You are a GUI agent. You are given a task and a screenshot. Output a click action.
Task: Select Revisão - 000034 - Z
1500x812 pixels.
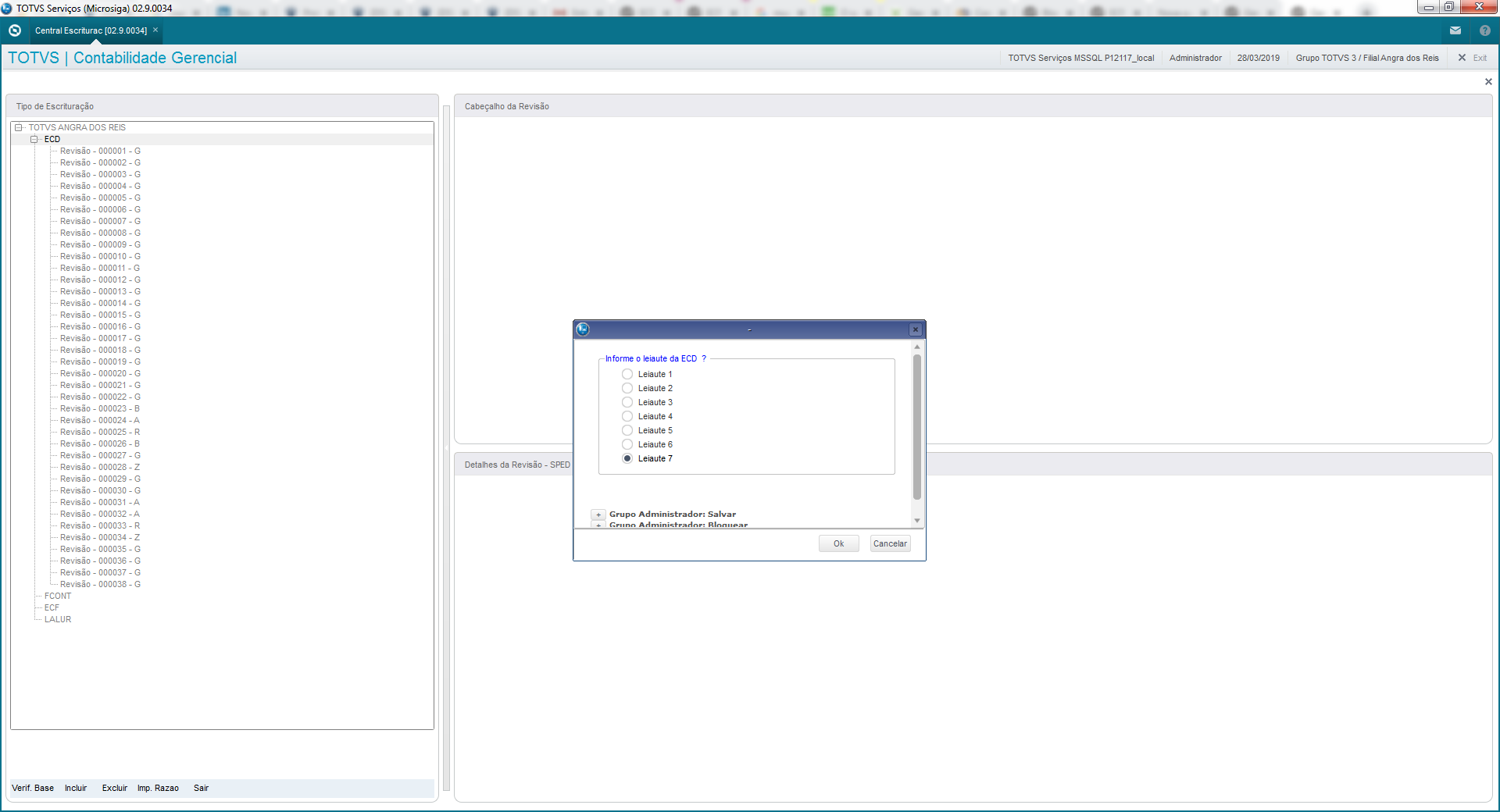(x=100, y=537)
